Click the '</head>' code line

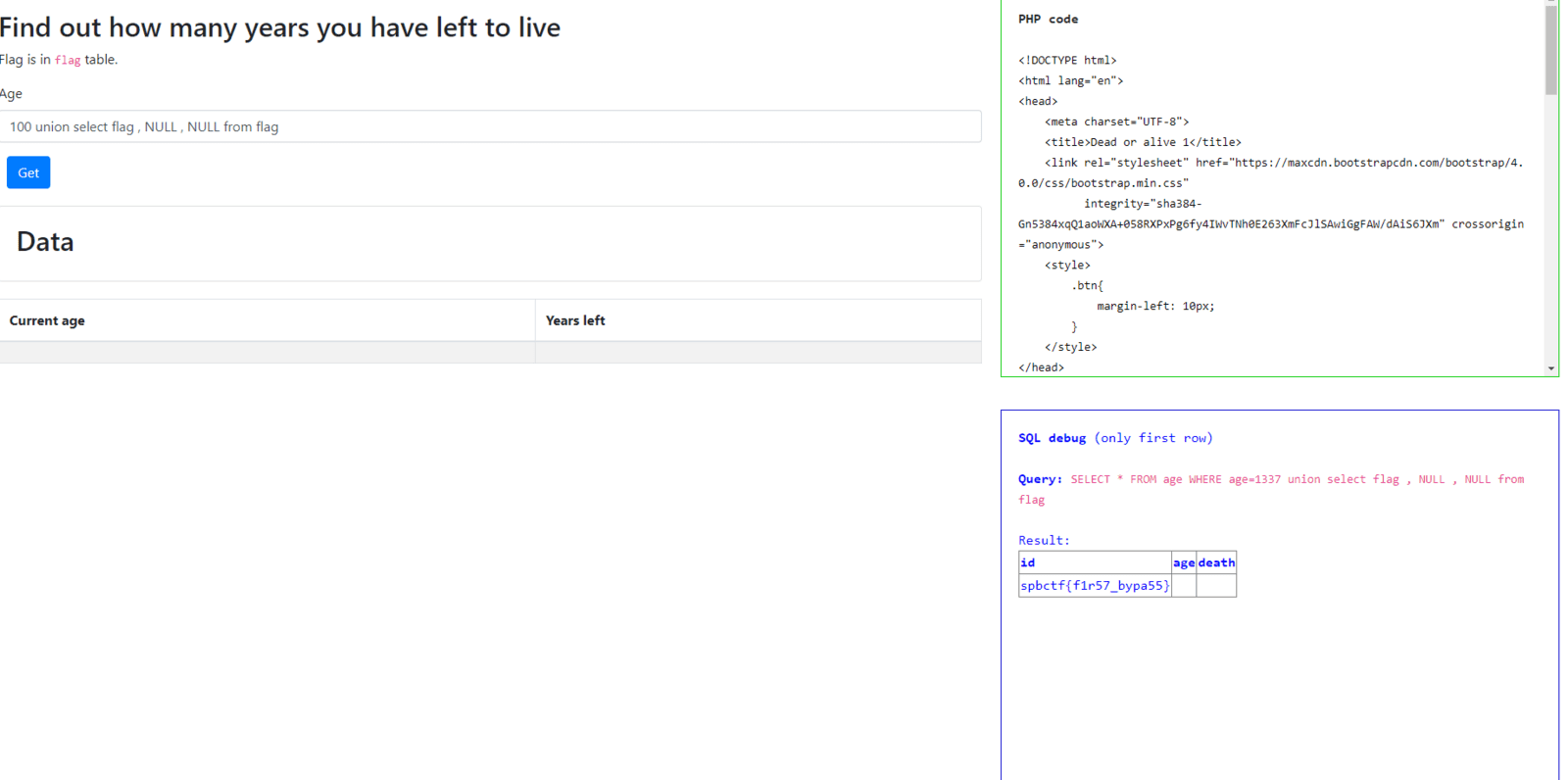tap(1041, 367)
